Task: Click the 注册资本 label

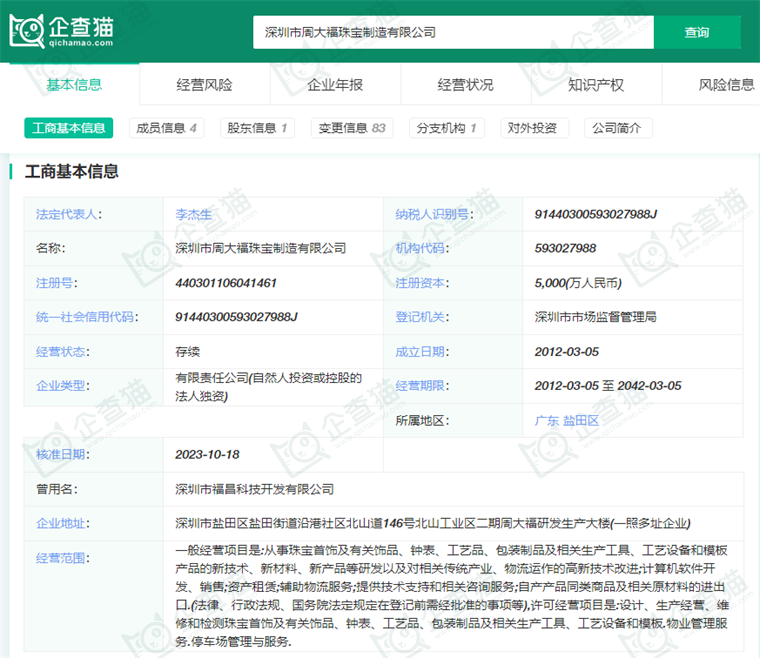Action: [x=422, y=283]
